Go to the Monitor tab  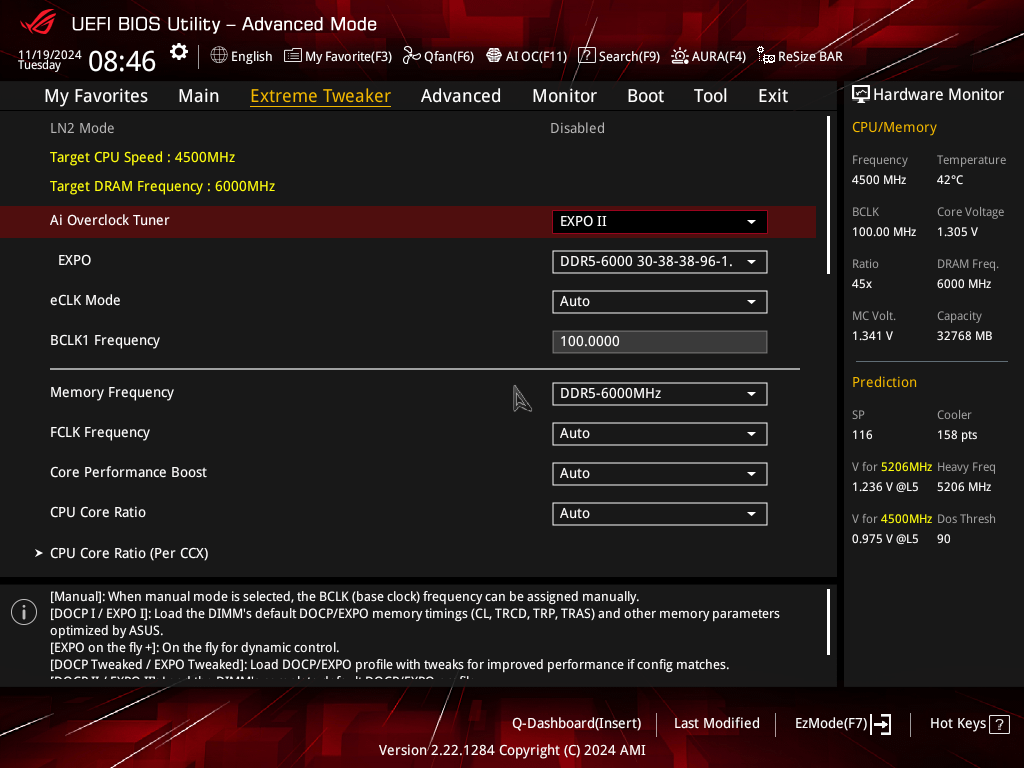tap(564, 96)
